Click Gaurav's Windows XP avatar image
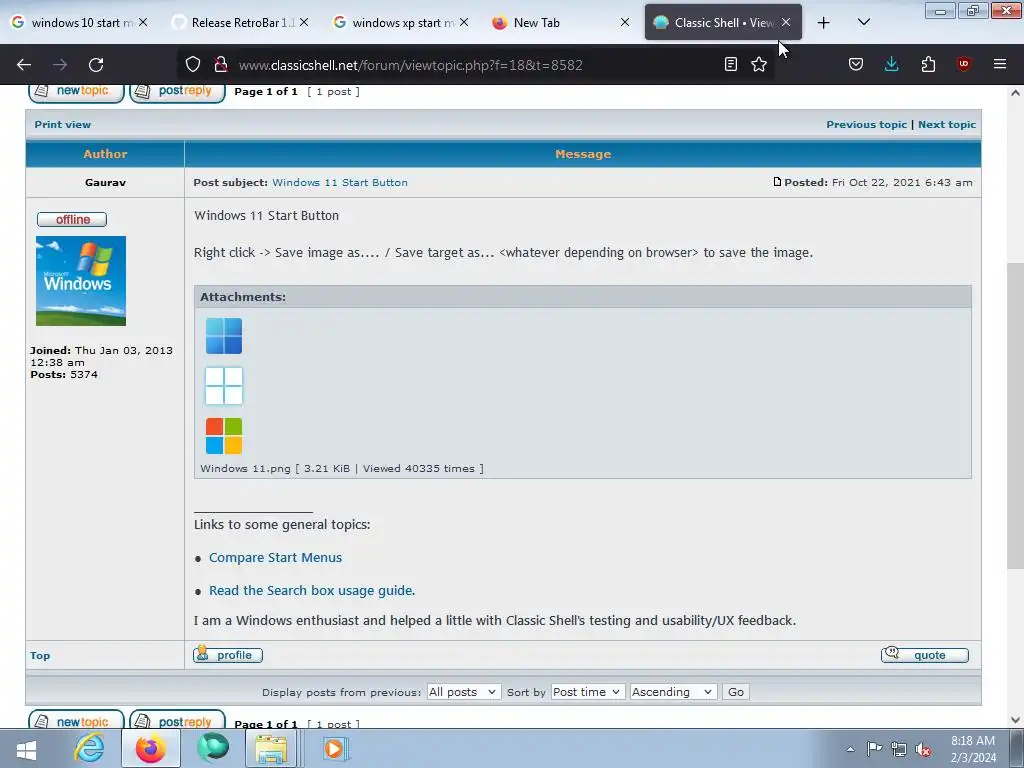1024x768 pixels. 81,281
